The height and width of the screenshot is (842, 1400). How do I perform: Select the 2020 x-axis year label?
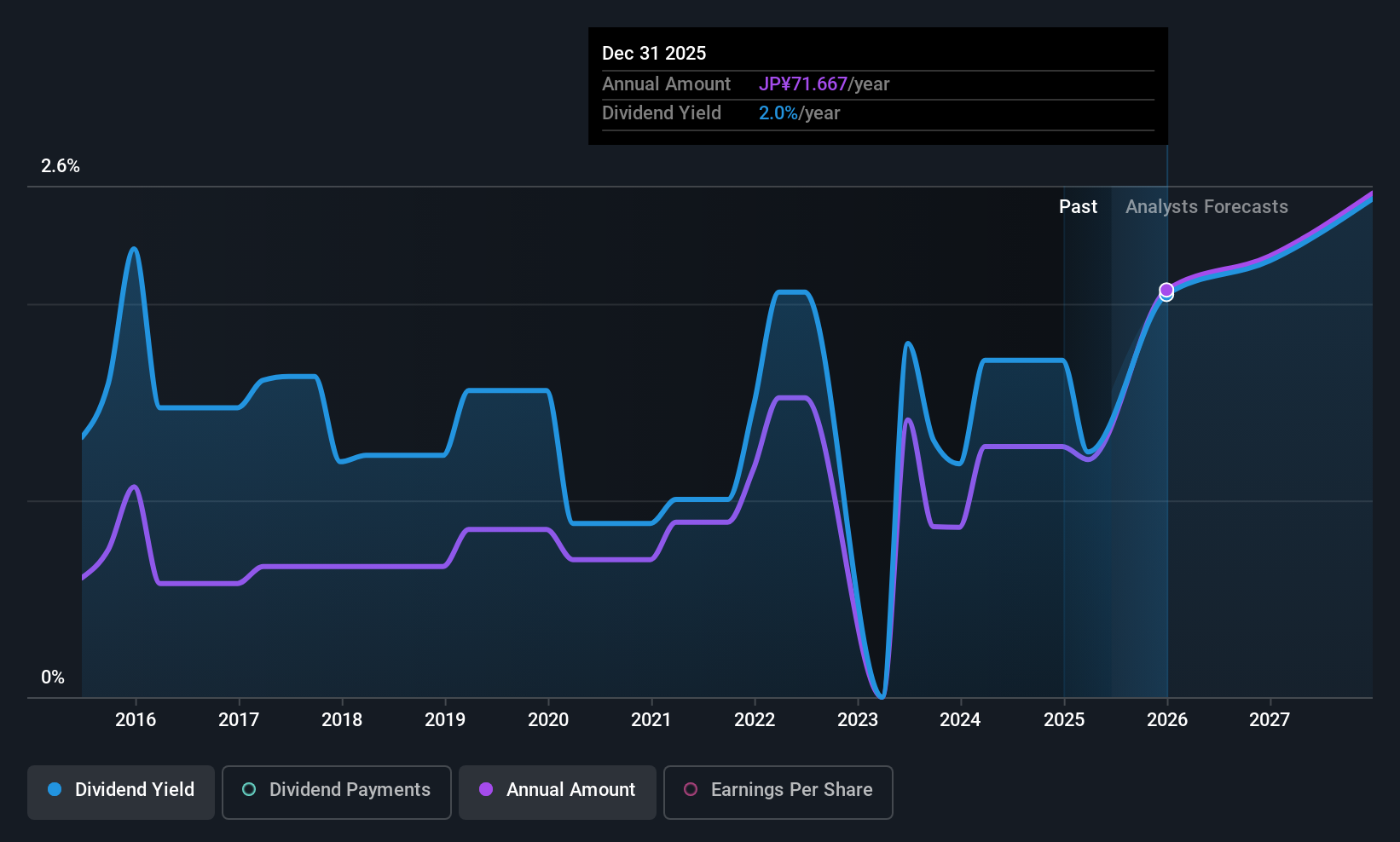coord(548,719)
